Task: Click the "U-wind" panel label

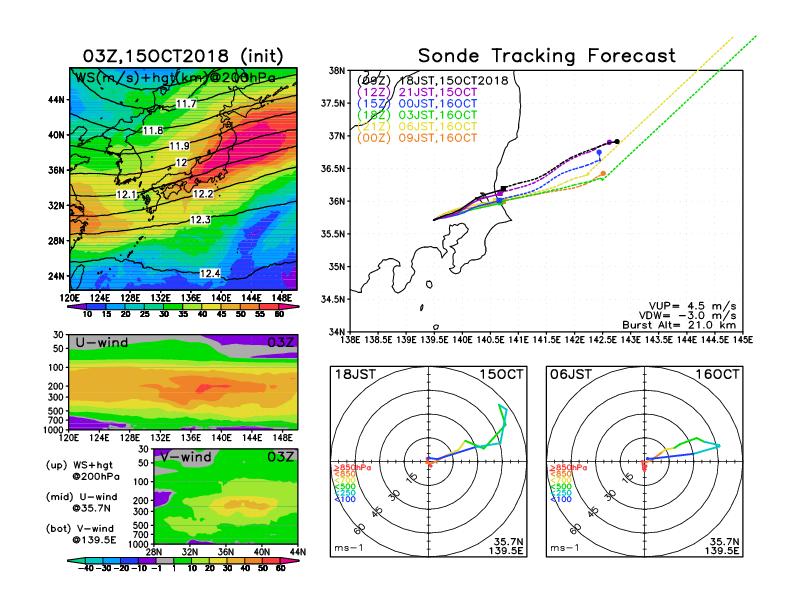Action: tap(102, 342)
